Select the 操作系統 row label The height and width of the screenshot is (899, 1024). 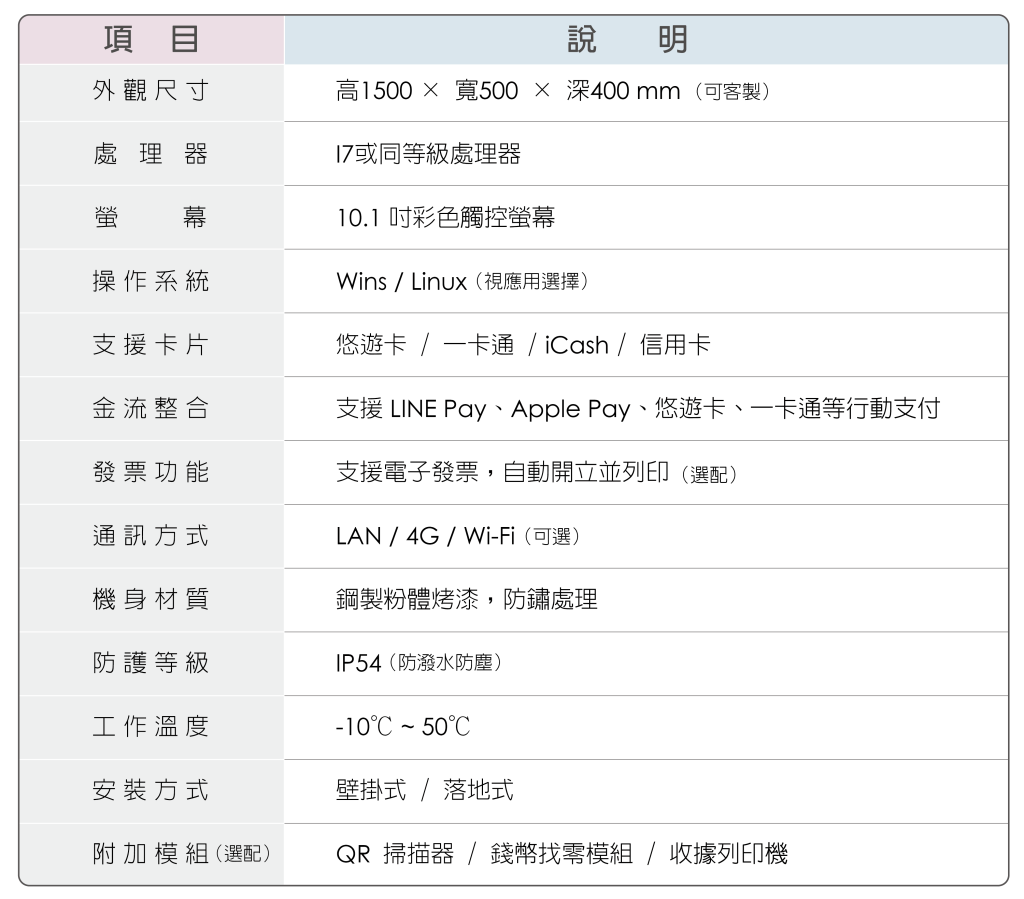[151, 282]
